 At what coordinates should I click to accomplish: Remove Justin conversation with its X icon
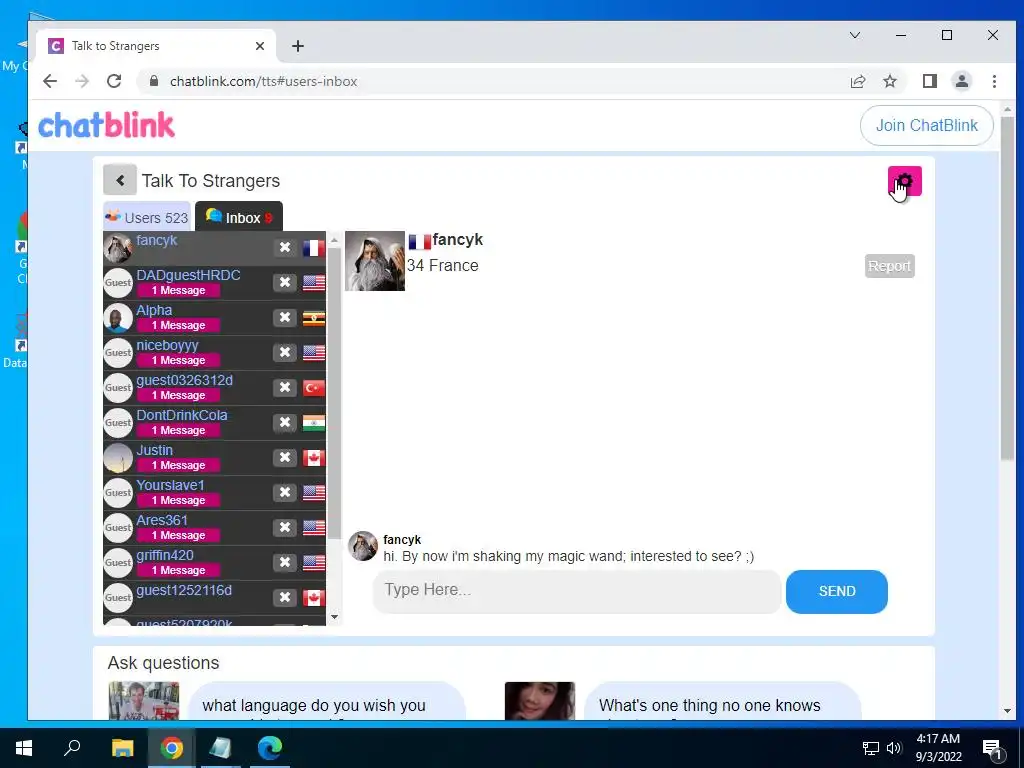click(x=285, y=457)
